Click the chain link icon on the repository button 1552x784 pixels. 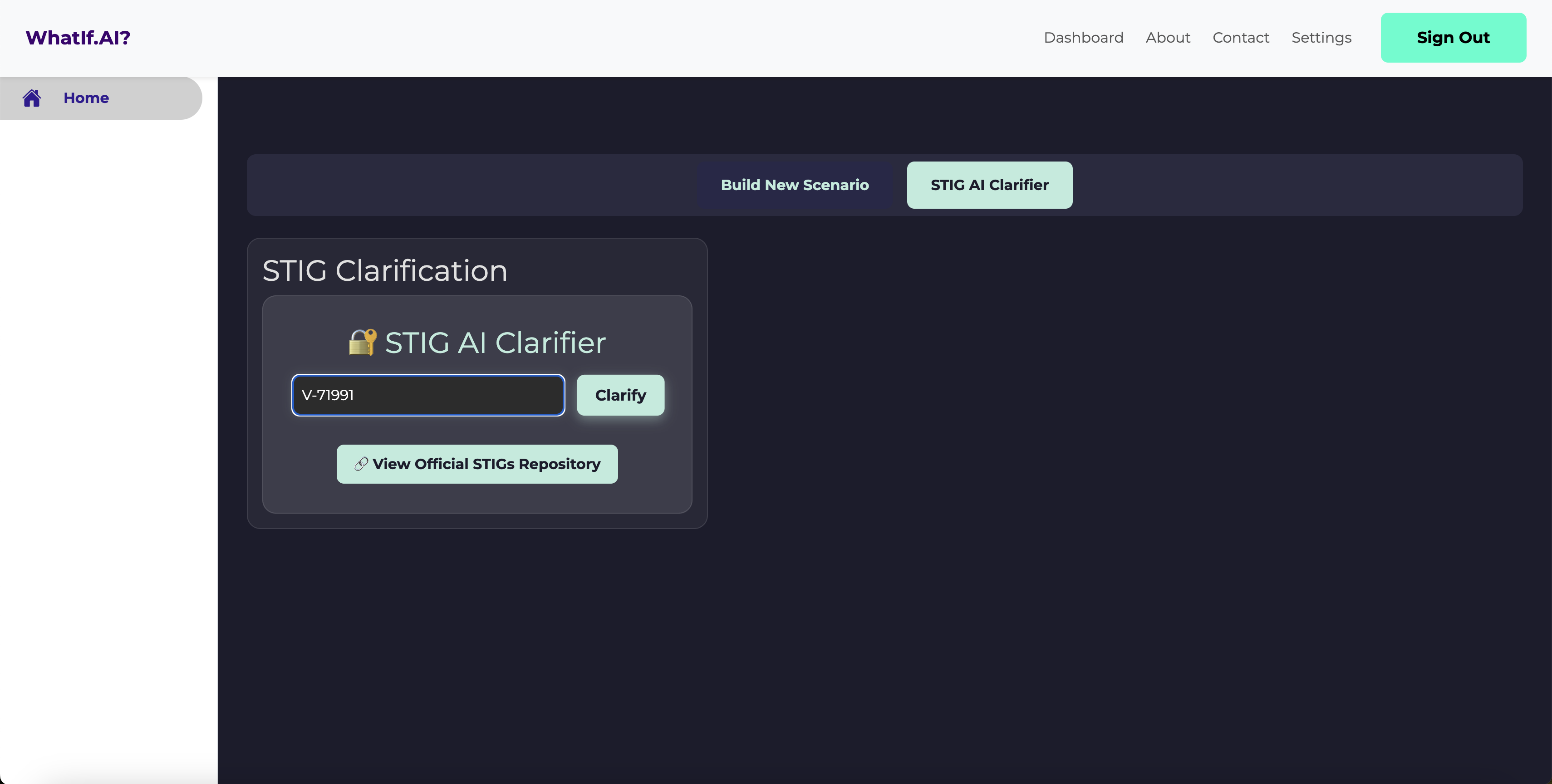[x=361, y=464]
